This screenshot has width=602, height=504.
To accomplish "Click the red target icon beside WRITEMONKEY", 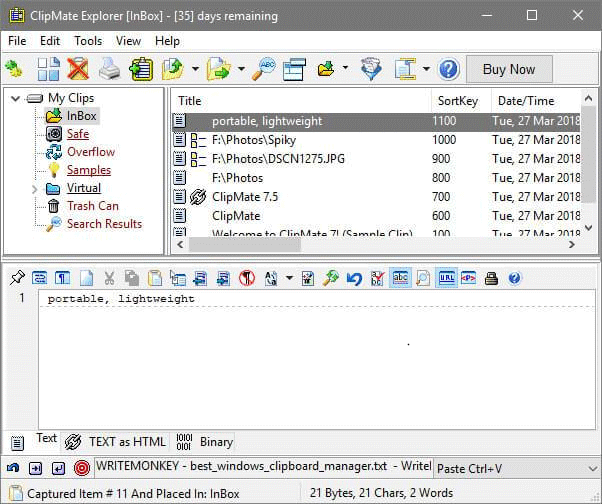I will coord(82,467).
